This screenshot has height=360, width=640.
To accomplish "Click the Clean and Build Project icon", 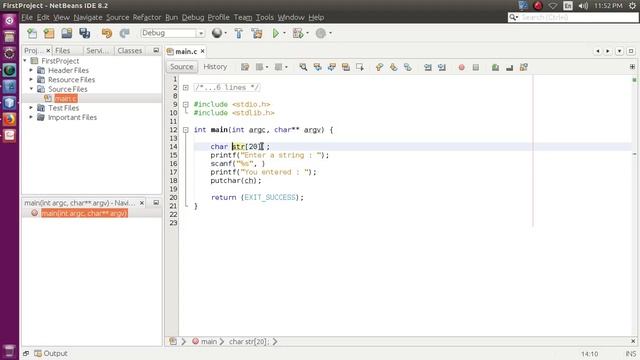I will 257,33.
